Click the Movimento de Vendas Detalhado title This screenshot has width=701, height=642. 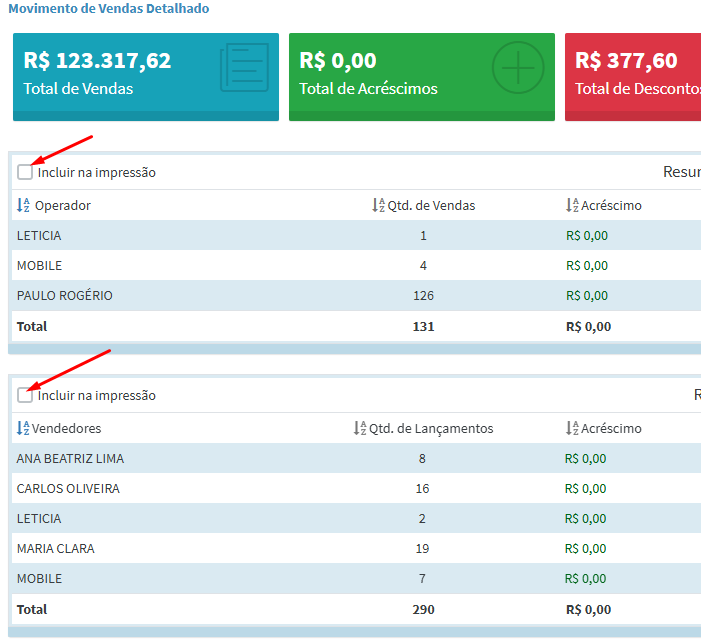tap(109, 9)
